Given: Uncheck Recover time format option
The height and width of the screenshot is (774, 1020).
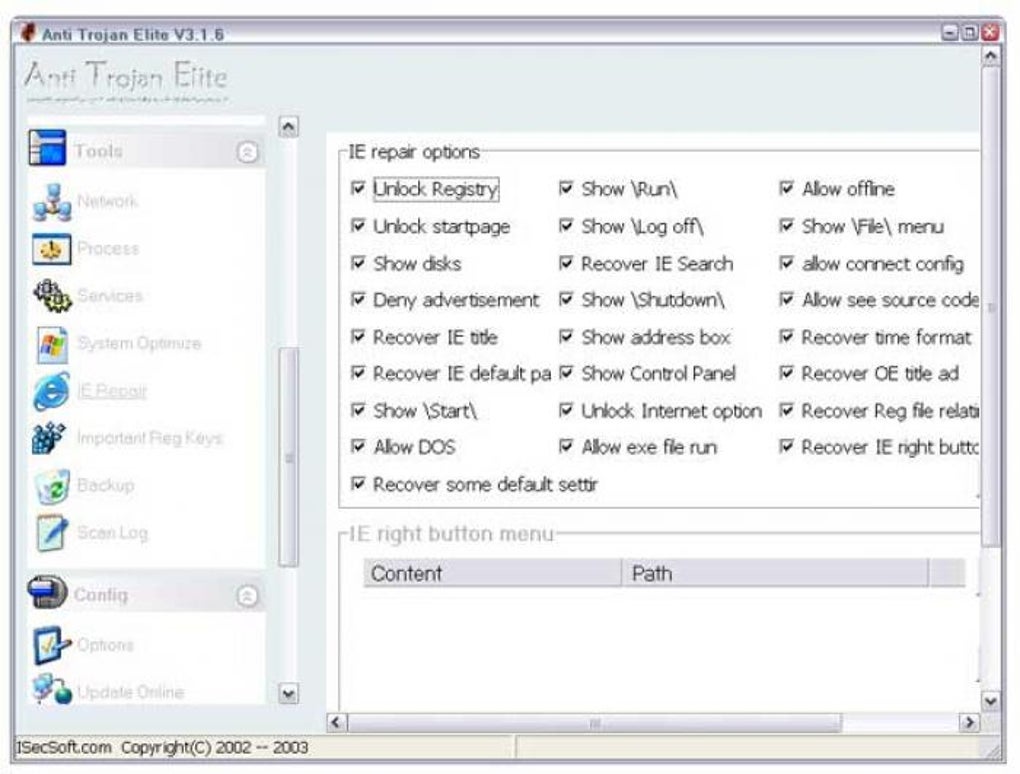Looking at the screenshot, I should [x=786, y=337].
